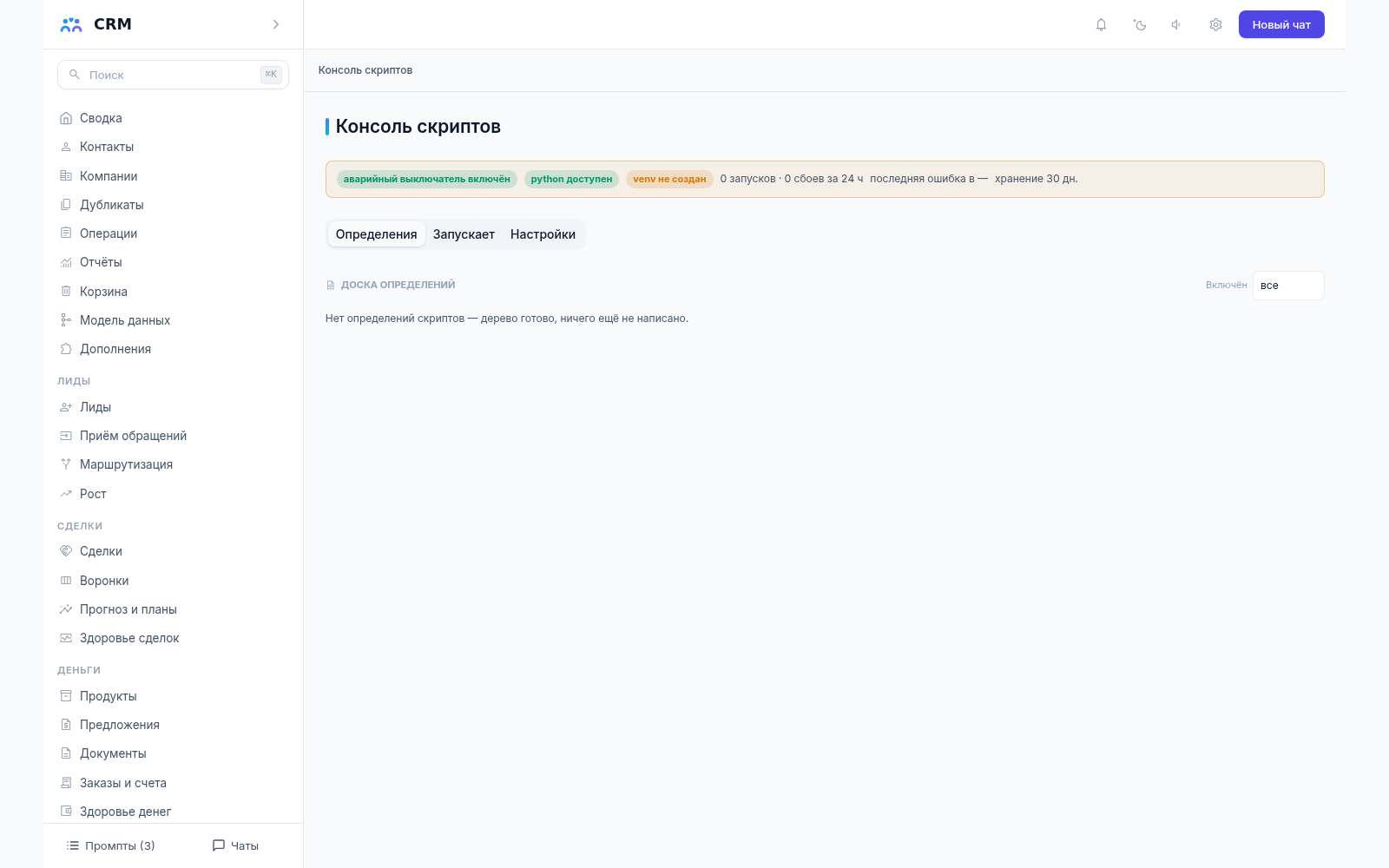
Task: Switch to the Запускает tab
Action: point(464,234)
